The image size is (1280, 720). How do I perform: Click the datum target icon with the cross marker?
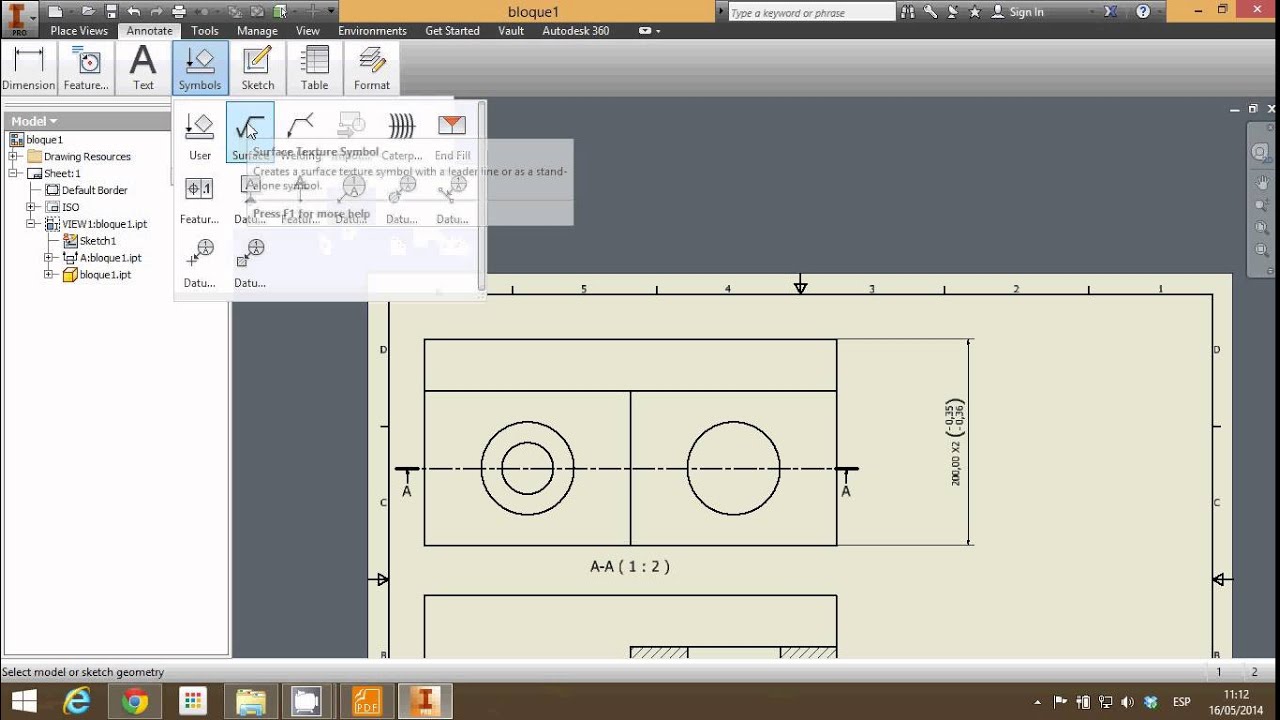pyautogui.click(x=200, y=261)
